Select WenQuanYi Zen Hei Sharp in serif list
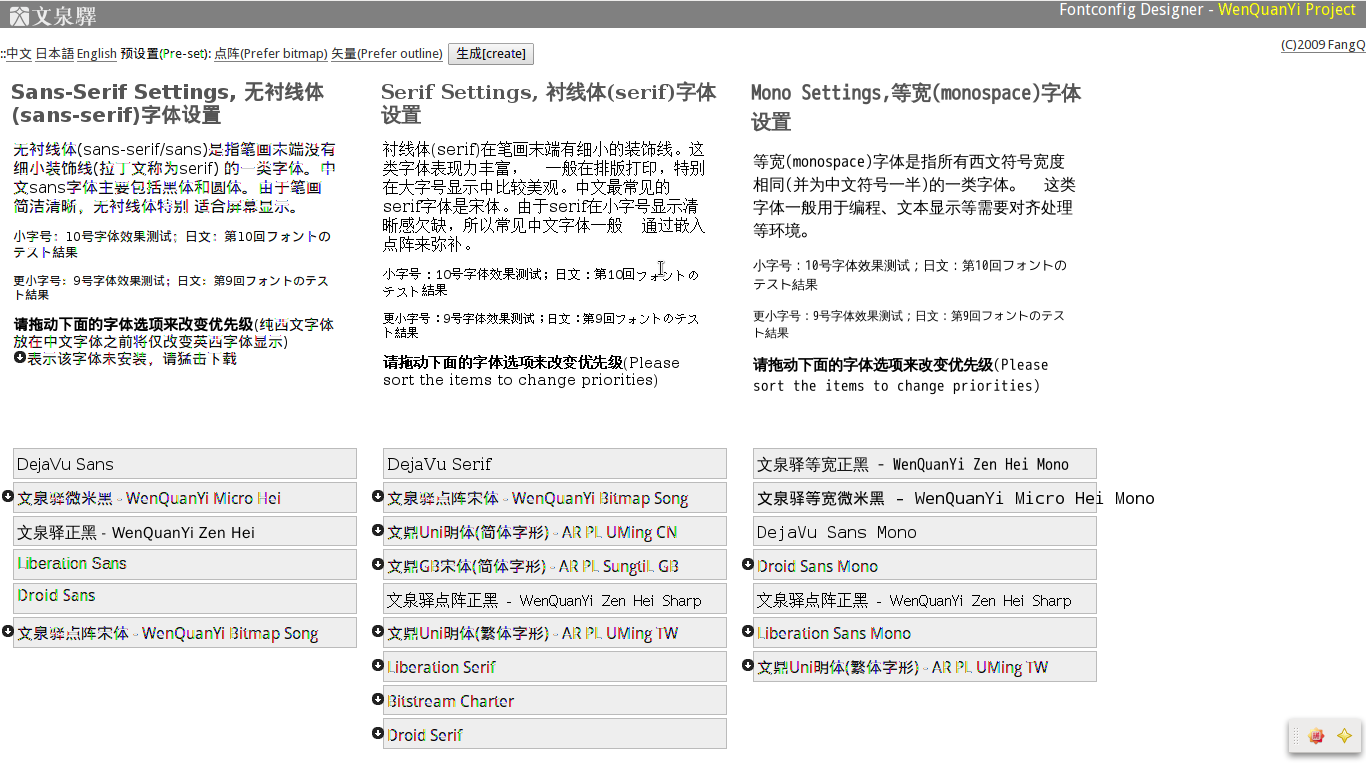Image resolution: width=1366 pixels, height=768 pixels. coord(555,598)
